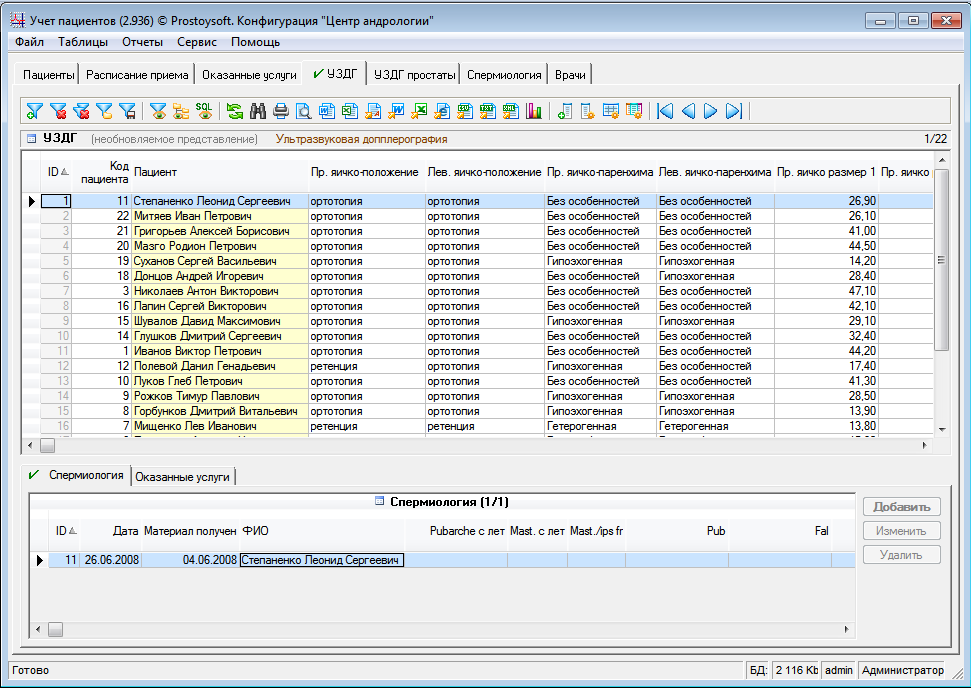The width and height of the screenshot is (971, 688).
Task: Go to last record arrow
Action: tap(733, 111)
